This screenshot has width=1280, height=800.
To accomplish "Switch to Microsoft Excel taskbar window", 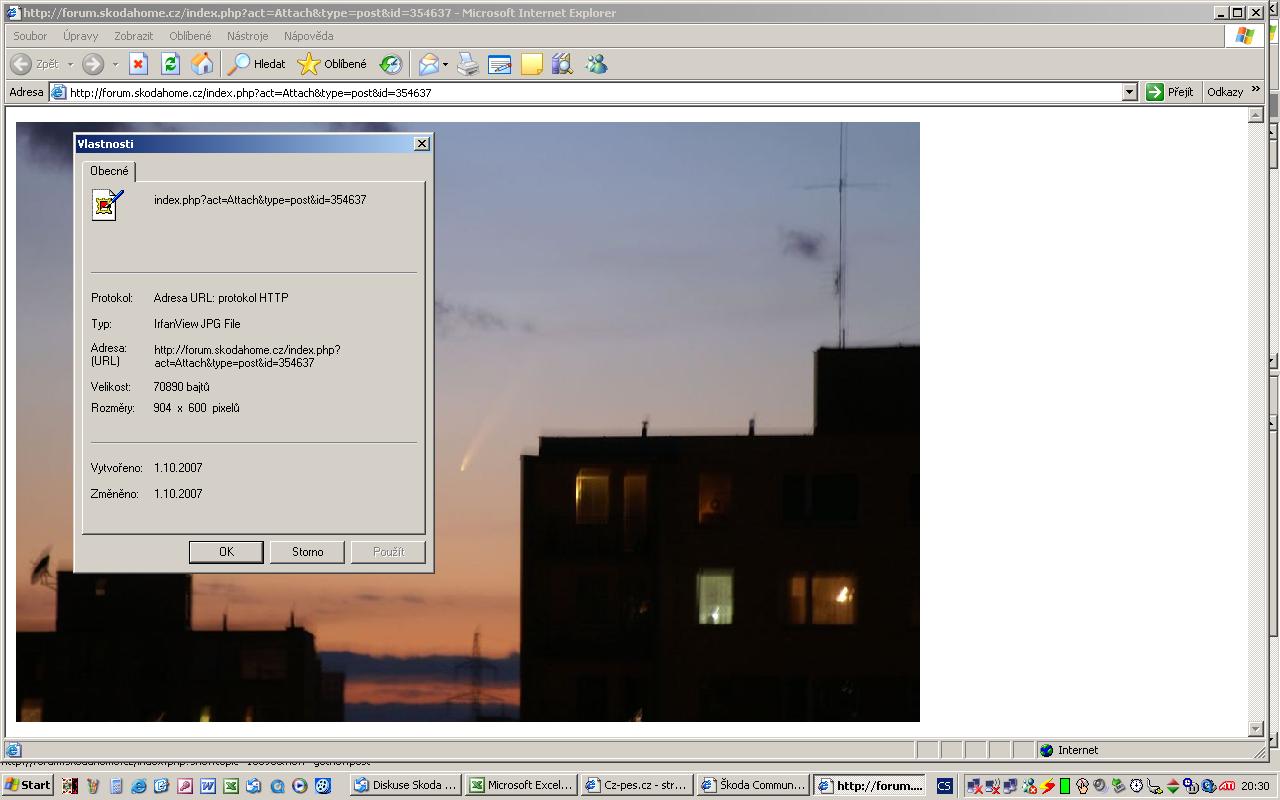I will 521,786.
